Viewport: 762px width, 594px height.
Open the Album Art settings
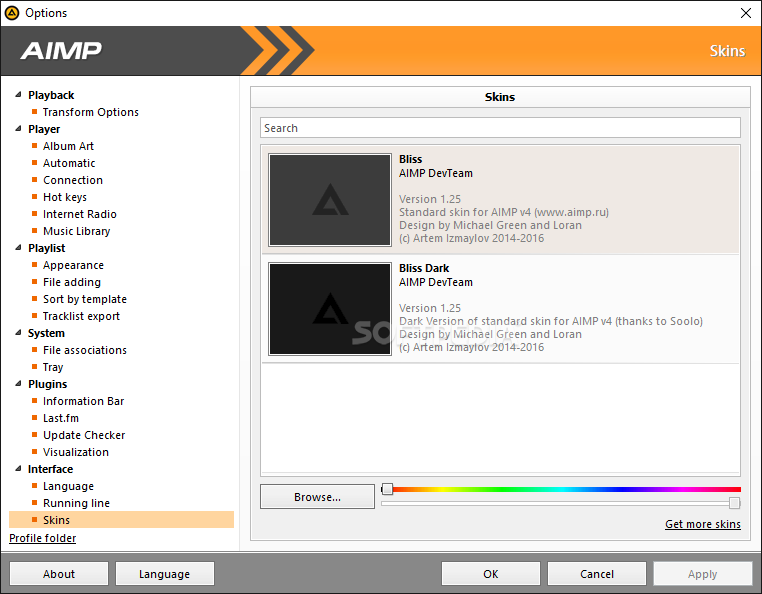coord(68,146)
